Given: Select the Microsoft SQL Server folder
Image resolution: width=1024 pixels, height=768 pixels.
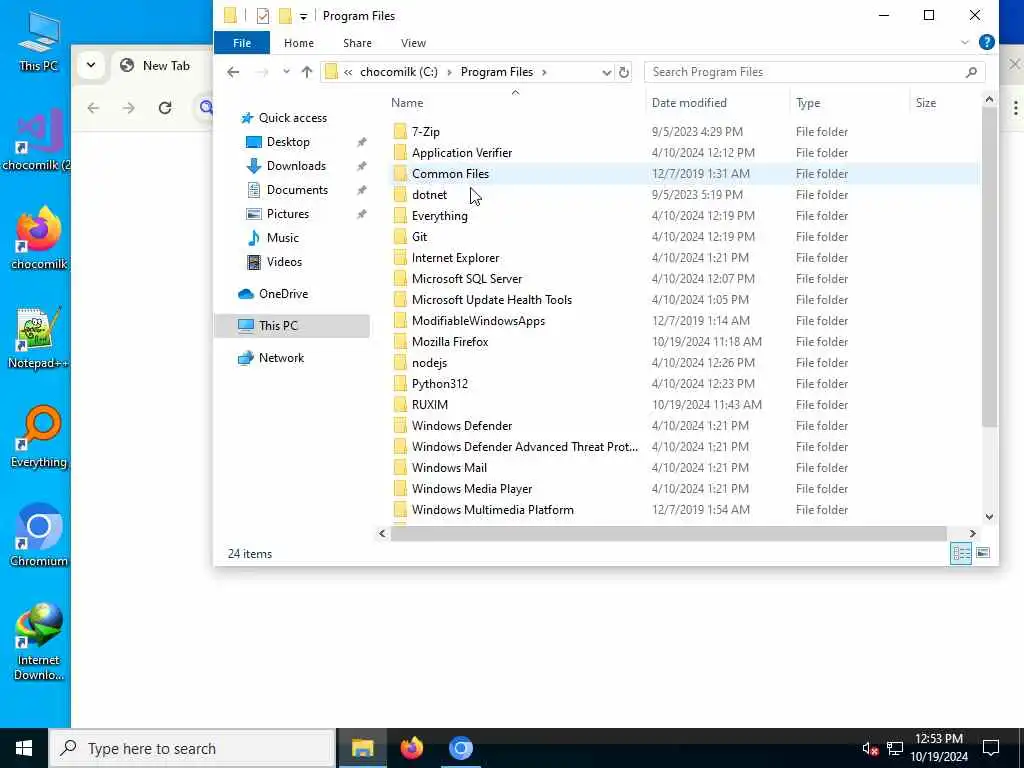Looking at the screenshot, I should click(466, 279).
